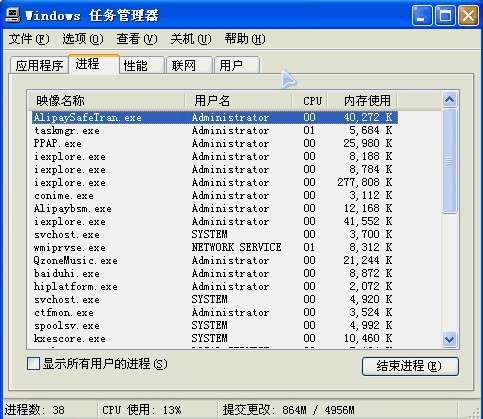Image resolution: width=483 pixels, height=419 pixels.
Task: Click the process list scrollbar thumb
Action: [x=450, y=161]
